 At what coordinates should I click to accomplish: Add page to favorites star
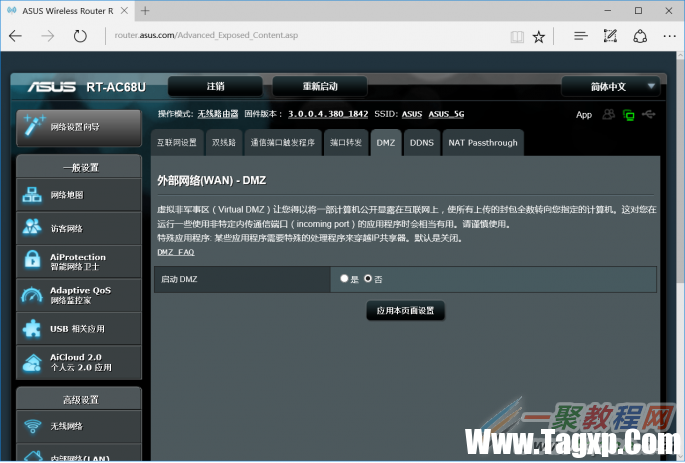point(539,37)
